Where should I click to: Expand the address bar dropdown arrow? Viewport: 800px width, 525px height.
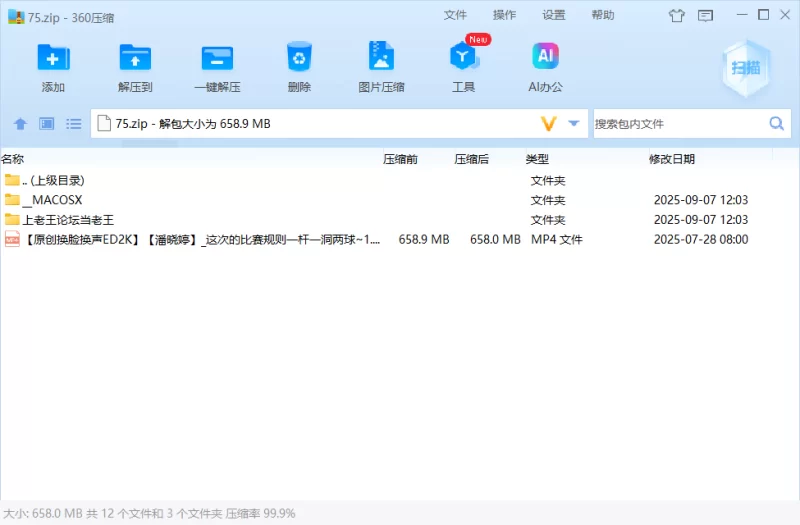[x=574, y=123]
